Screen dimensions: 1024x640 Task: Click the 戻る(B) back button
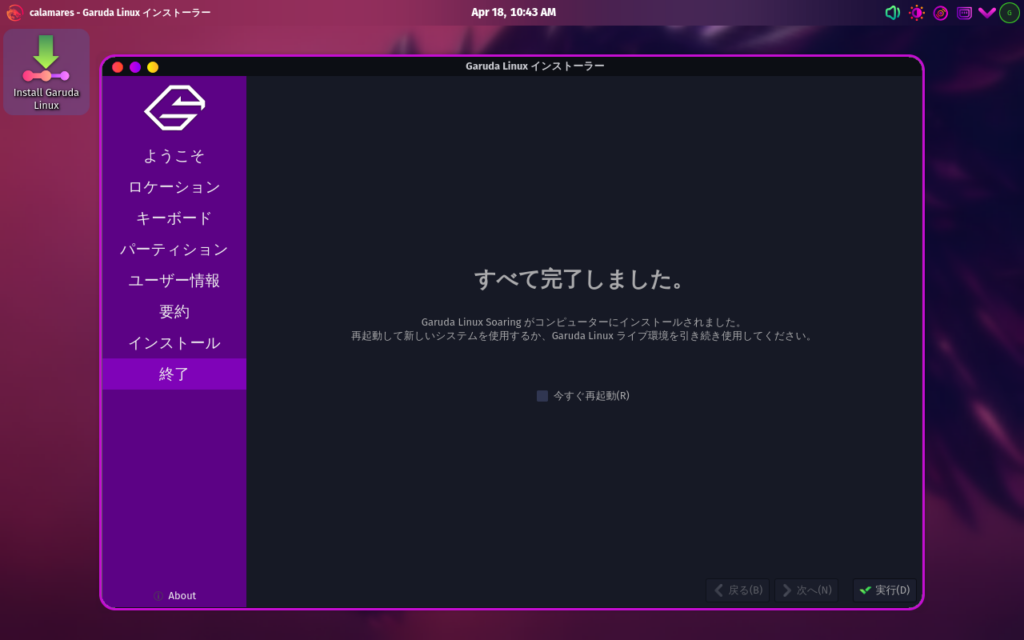[x=737, y=590]
